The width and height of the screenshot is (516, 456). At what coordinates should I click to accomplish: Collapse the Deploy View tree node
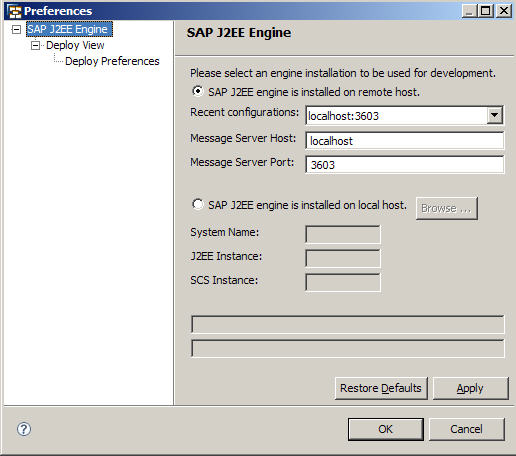(x=35, y=45)
